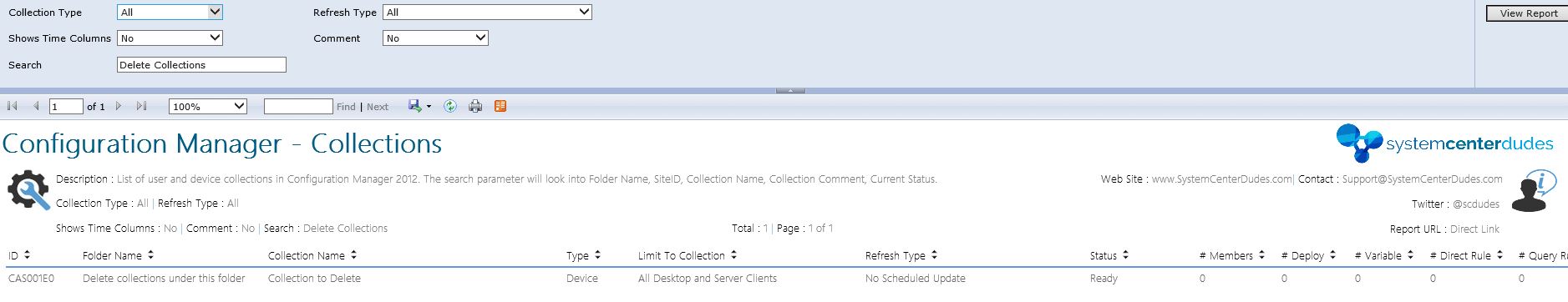
Task: Collapse the parameters pane splitter
Action: coord(790,90)
